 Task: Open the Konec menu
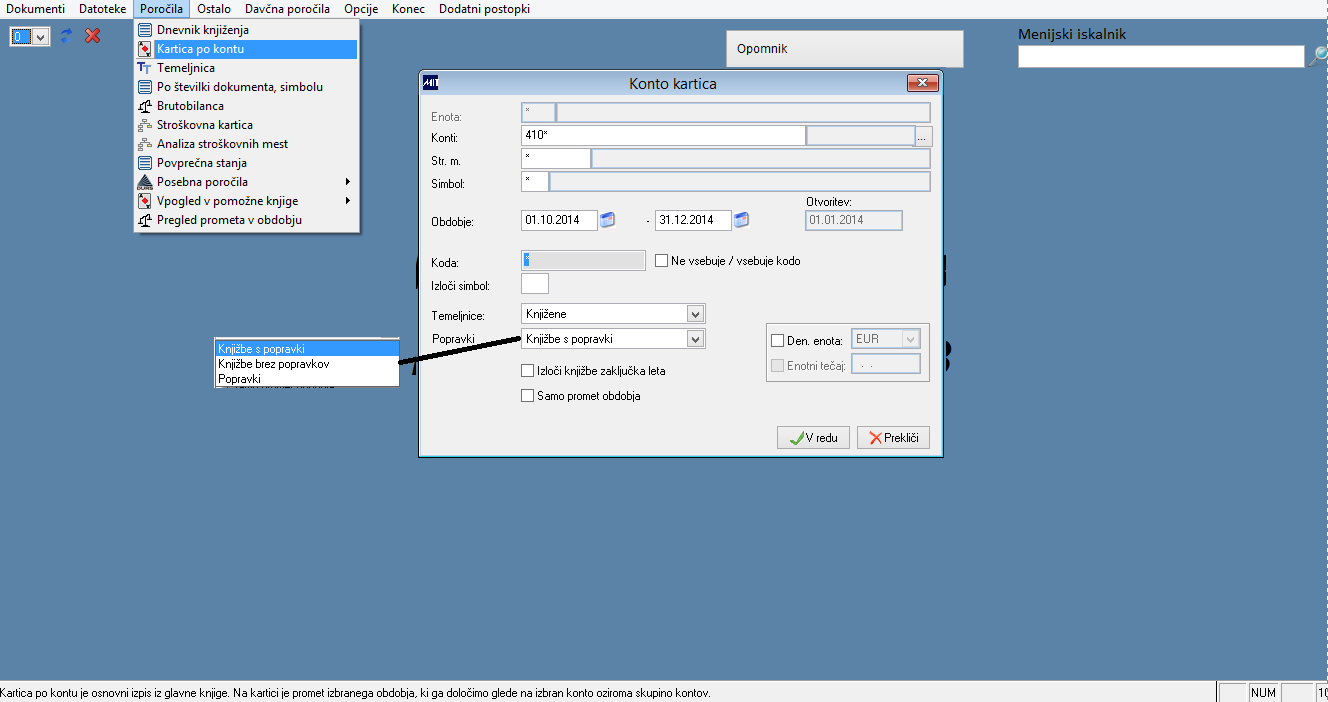[408, 9]
